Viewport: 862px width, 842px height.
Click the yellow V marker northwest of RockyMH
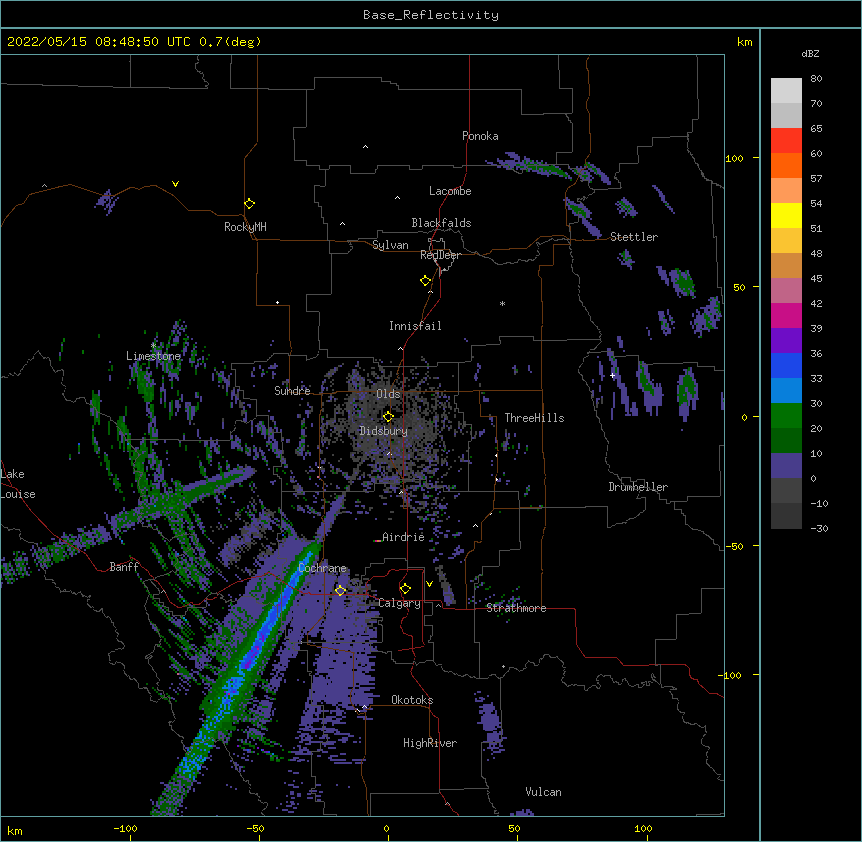tap(175, 184)
